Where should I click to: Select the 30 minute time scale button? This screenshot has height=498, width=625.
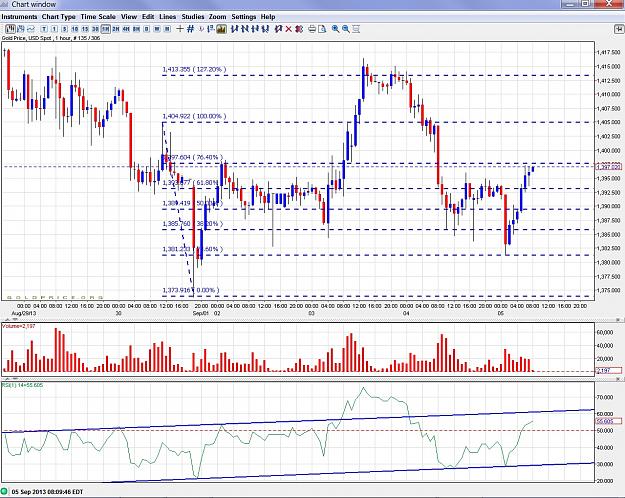point(95,29)
